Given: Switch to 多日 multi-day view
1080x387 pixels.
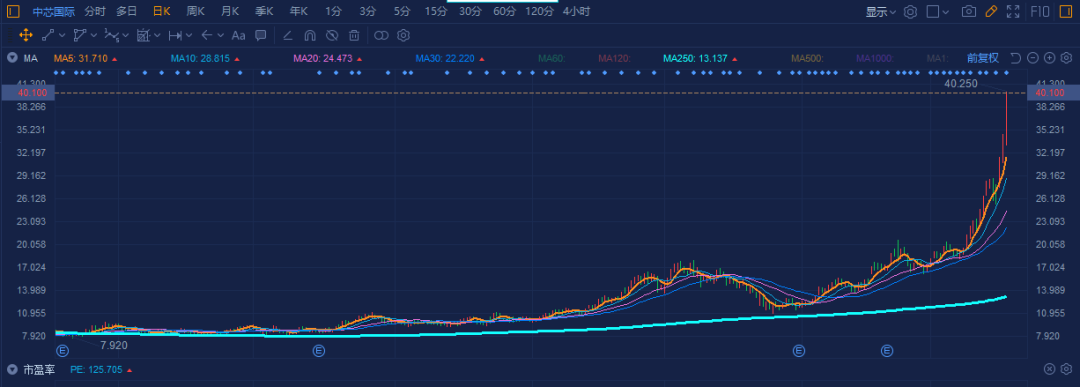Looking at the screenshot, I should [127, 12].
